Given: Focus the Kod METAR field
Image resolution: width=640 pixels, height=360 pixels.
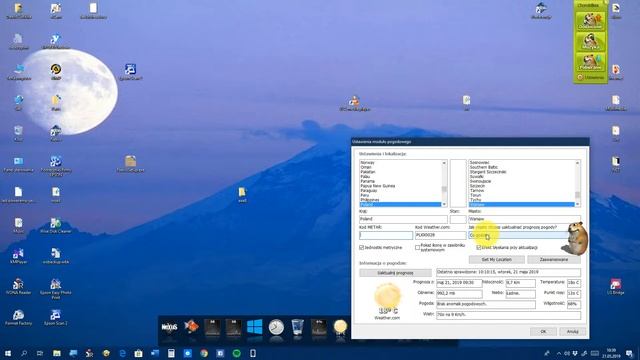Looking at the screenshot, I should (386, 235).
